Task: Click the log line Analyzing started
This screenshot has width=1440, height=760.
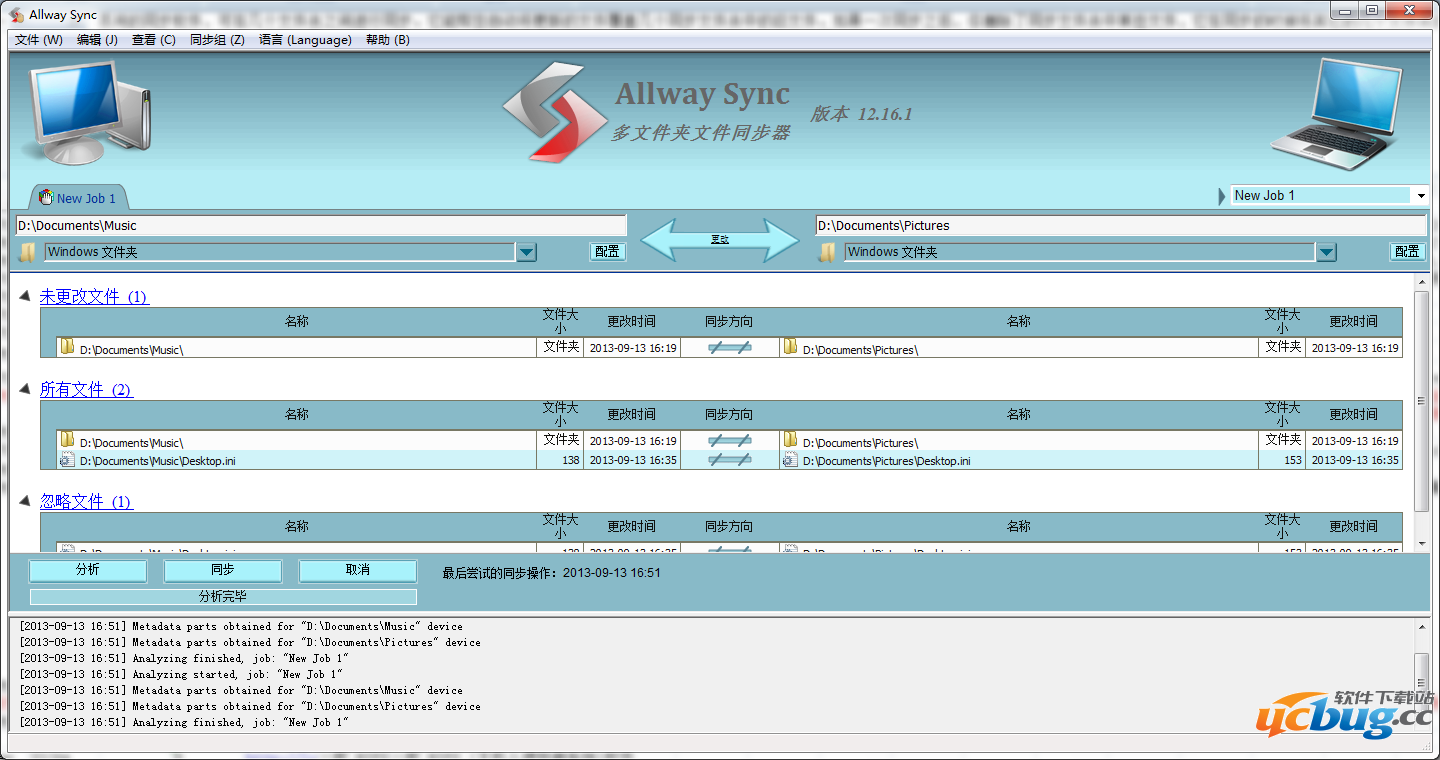Action: tap(181, 674)
